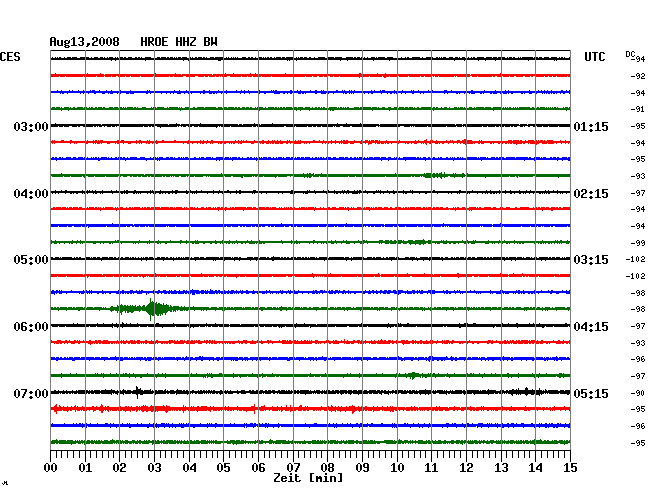Click the red burst at start below 07:00 trace
Image resolution: width=650 pixels, height=494 pixels.
click(56, 409)
